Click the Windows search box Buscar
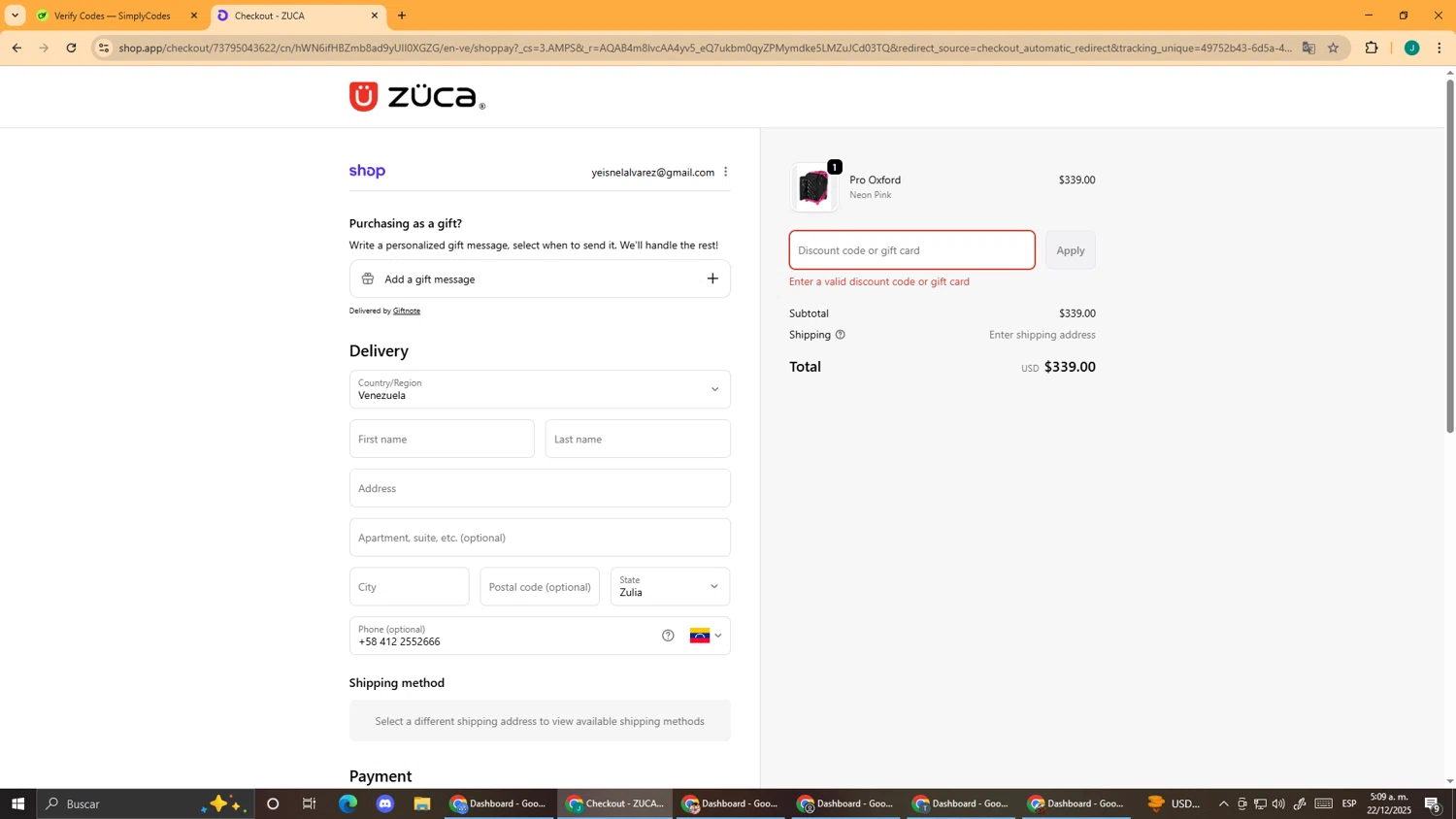The image size is (1456, 819). 146,803
